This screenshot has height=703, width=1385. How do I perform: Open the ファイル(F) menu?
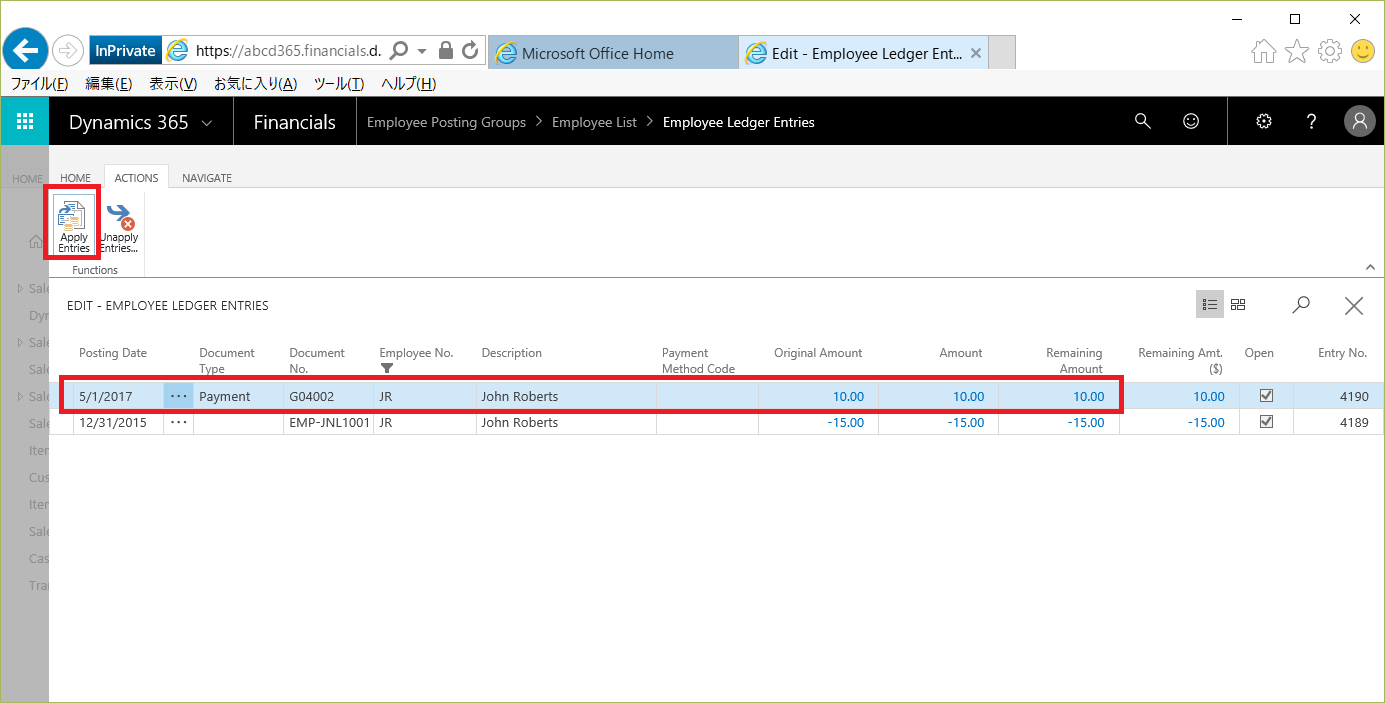[x=39, y=84]
